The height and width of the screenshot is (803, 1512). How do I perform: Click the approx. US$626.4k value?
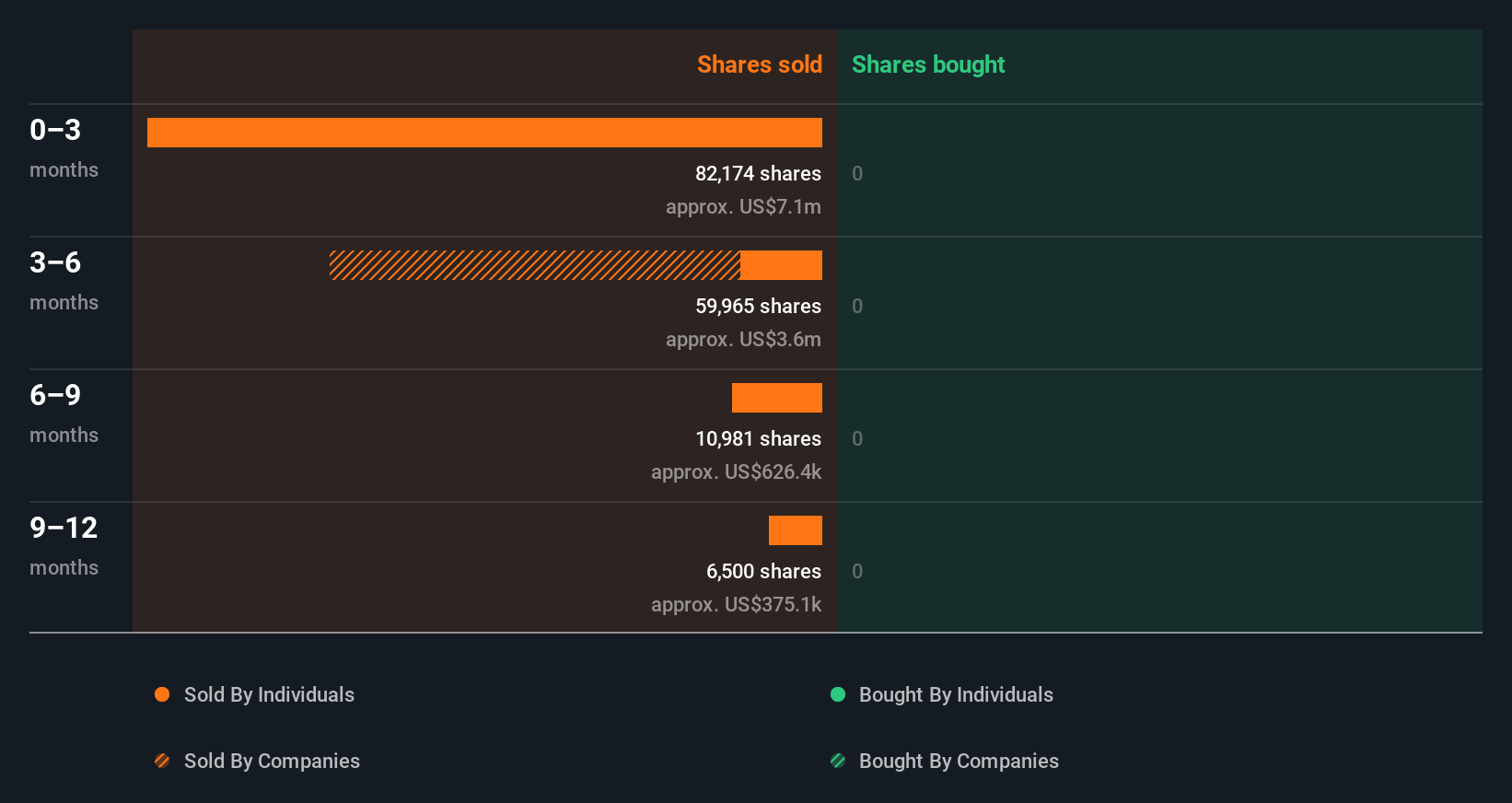tap(736, 471)
